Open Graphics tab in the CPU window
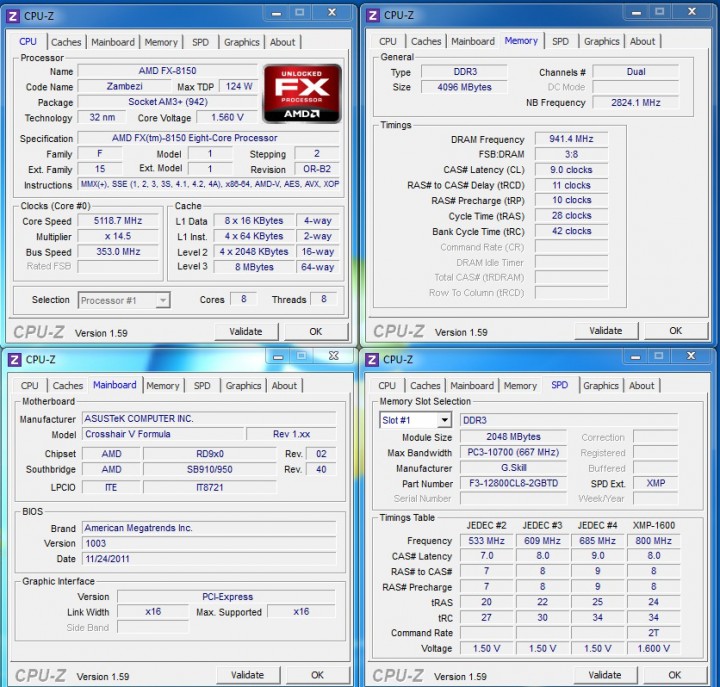 242,42
